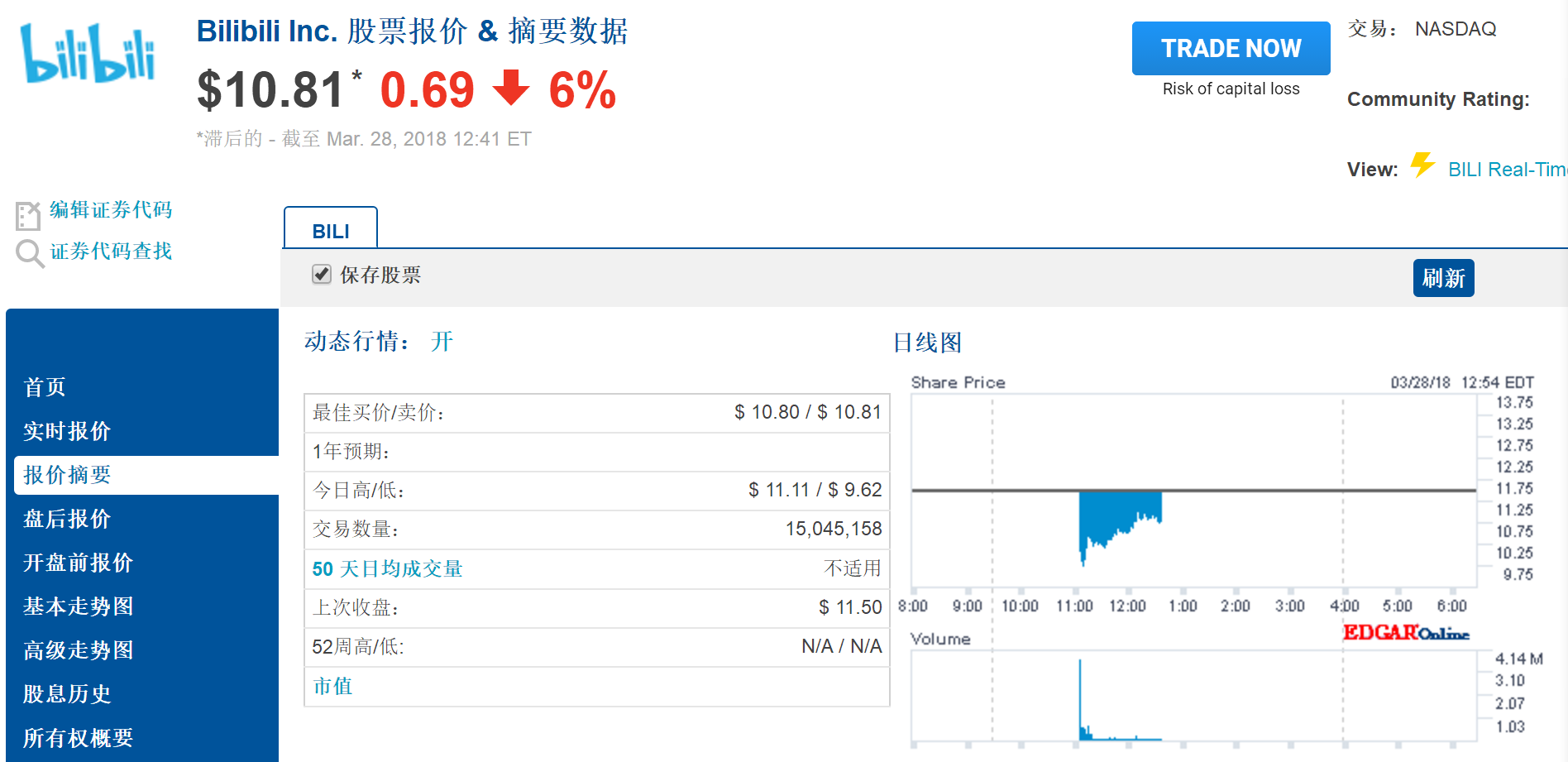Click the 刷新 refresh button
The image size is (1568, 762).
tap(1443, 278)
